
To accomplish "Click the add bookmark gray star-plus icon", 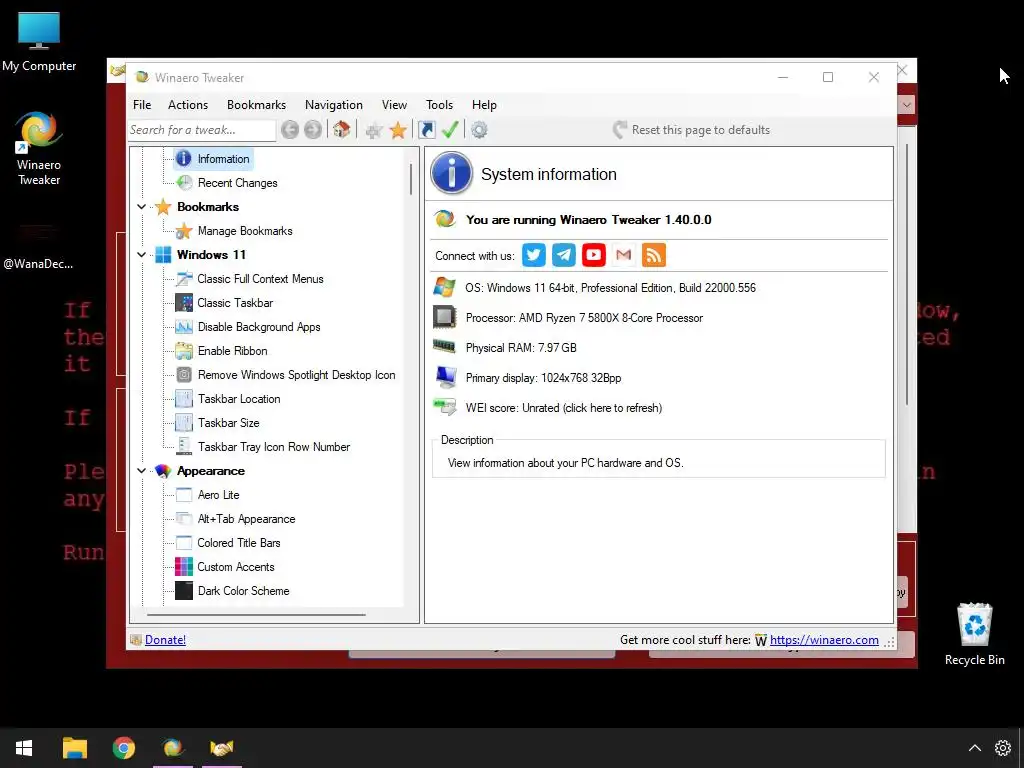I will point(374,131).
